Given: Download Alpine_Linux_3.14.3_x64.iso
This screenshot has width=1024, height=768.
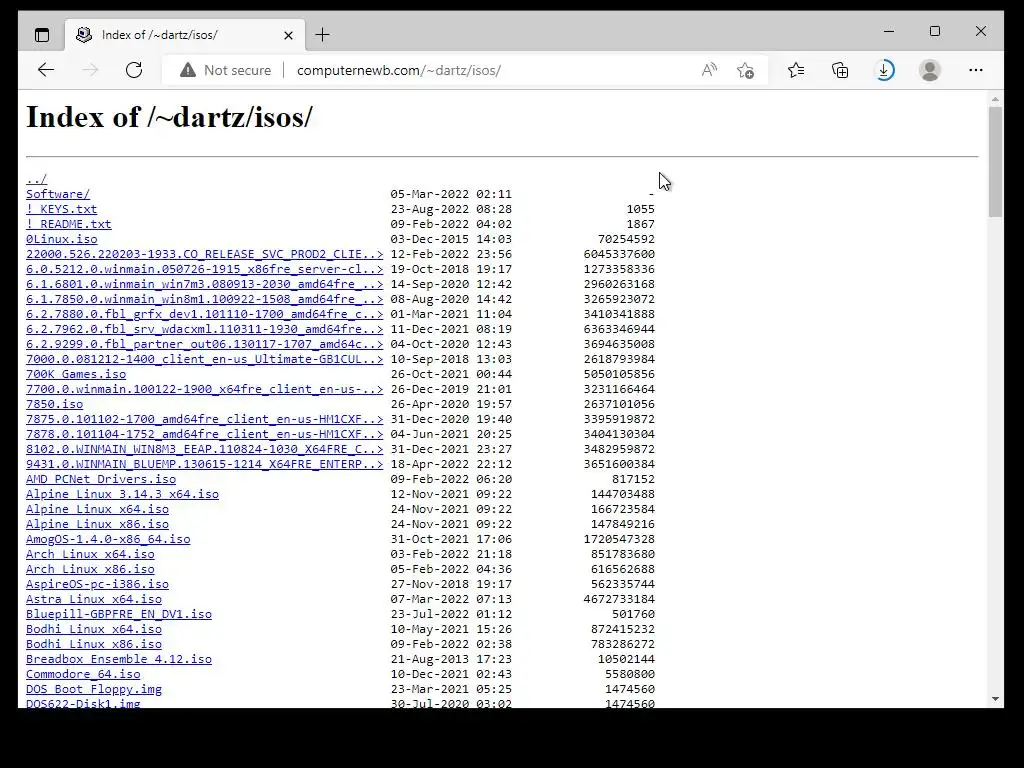Looking at the screenshot, I should [122, 494].
